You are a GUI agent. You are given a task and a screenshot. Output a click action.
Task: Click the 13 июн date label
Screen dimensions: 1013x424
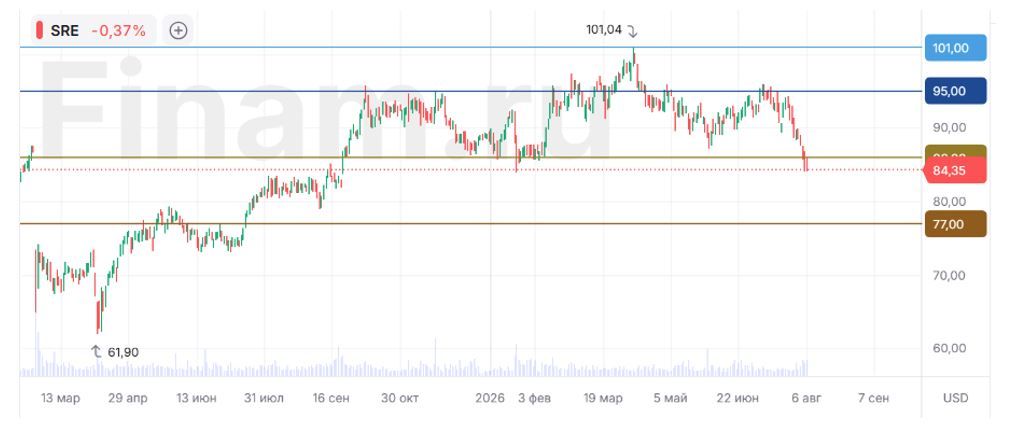(196, 398)
